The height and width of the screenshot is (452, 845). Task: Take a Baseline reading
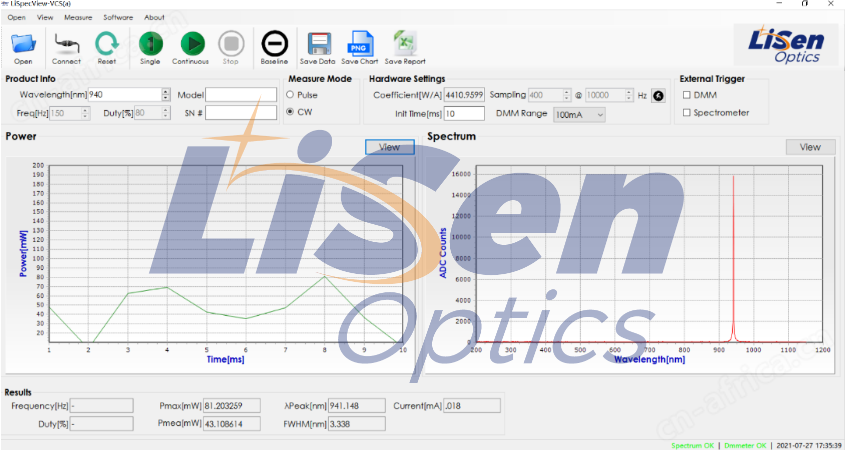[x=274, y=44]
